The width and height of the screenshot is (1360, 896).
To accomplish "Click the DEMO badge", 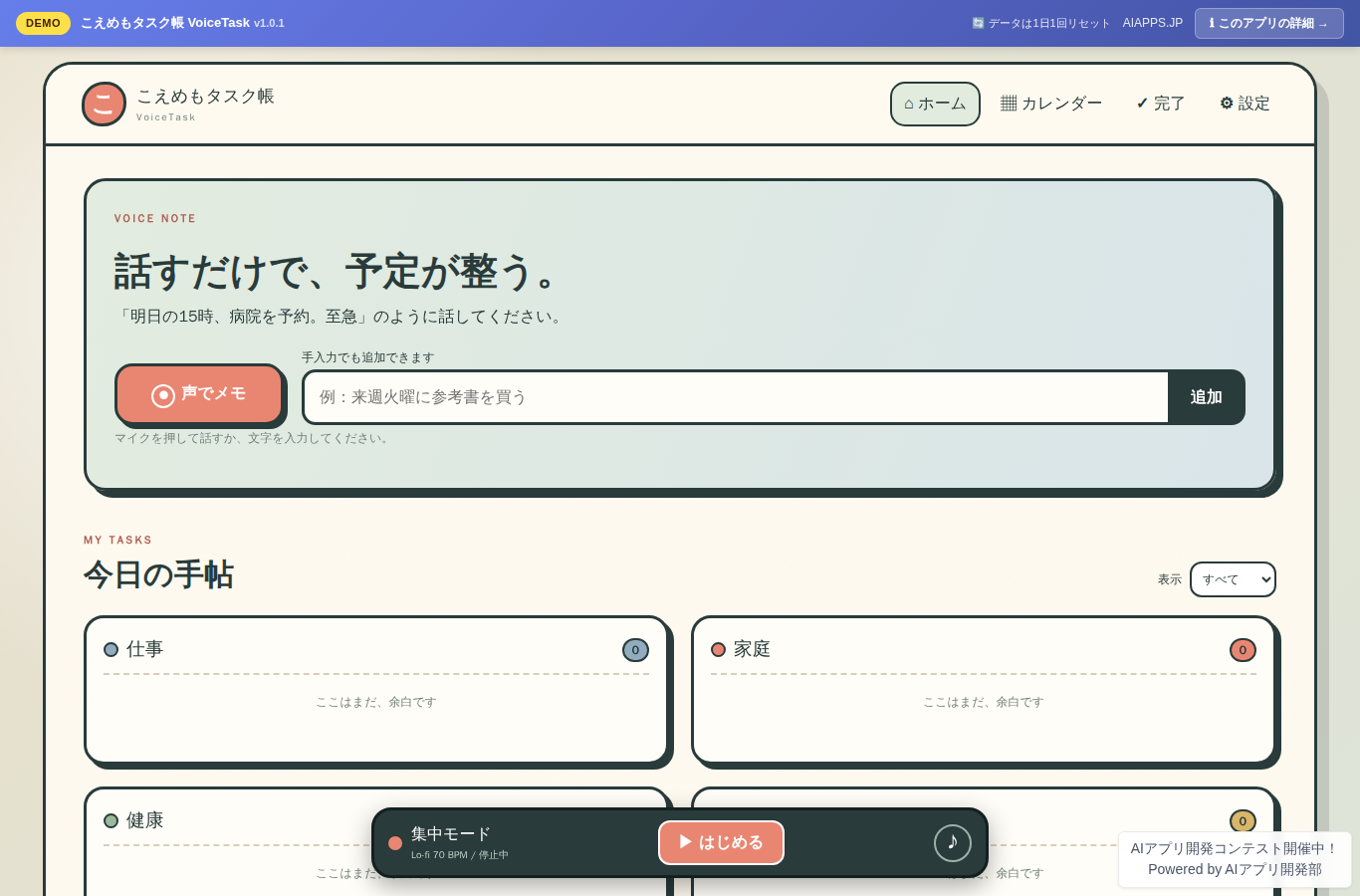I will tap(43, 23).
